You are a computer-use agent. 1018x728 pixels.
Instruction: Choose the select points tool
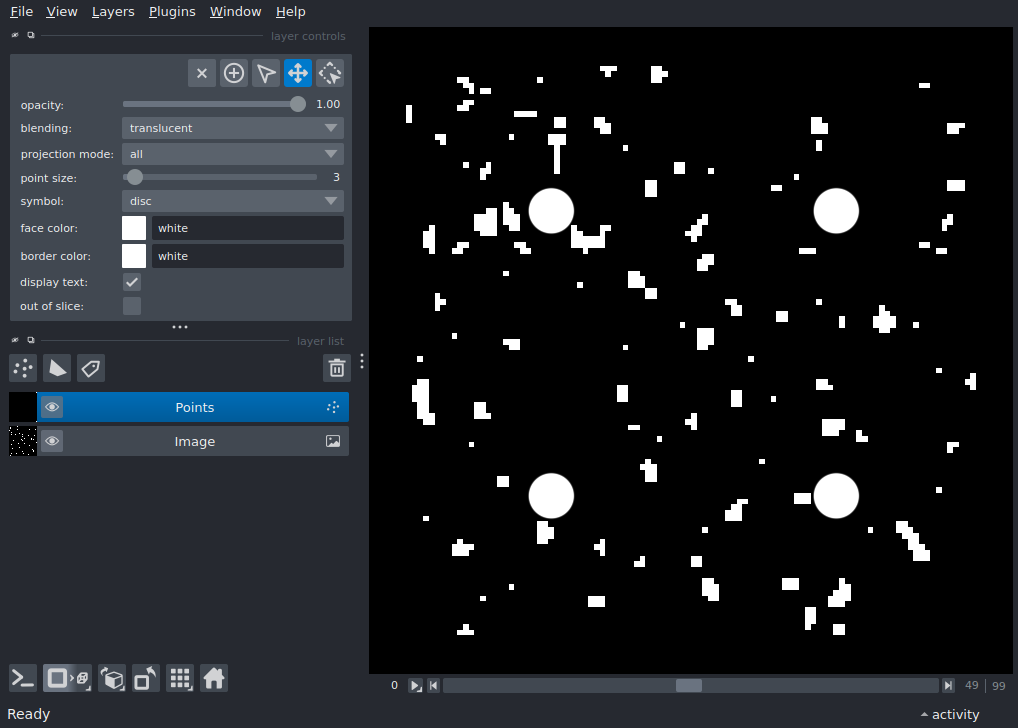[266, 73]
